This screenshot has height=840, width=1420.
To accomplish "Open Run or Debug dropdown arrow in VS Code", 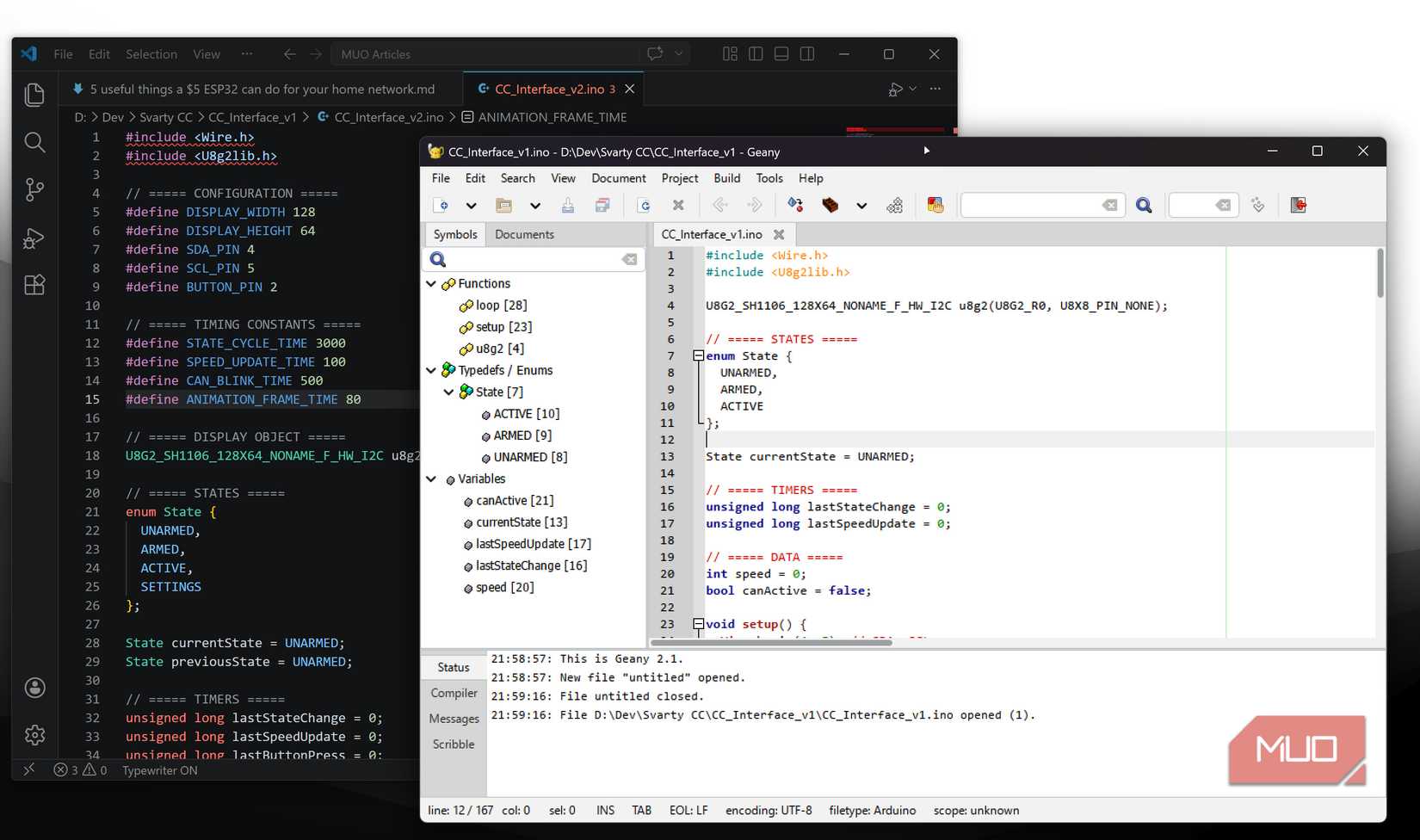I will (913, 89).
